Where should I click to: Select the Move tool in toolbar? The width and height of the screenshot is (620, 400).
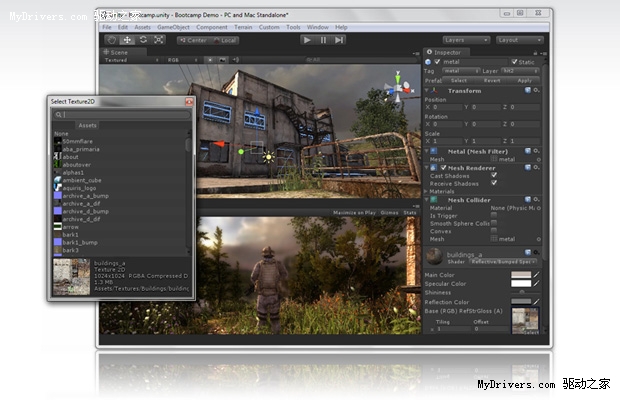click(x=127, y=40)
